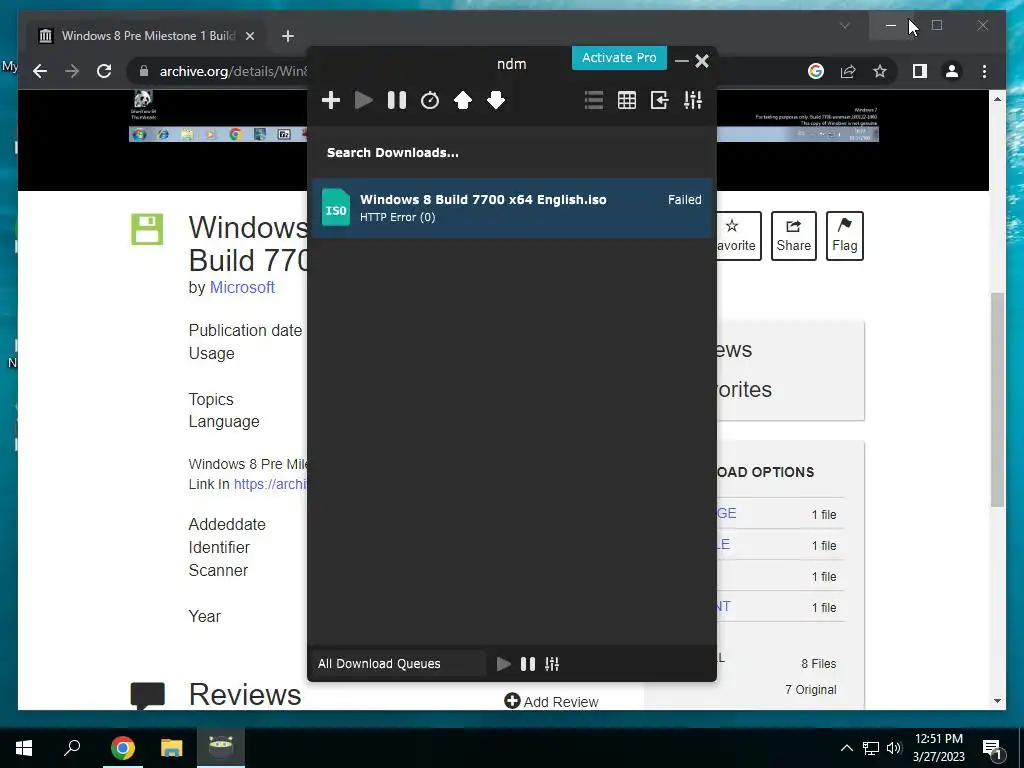The width and height of the screenshot is (1024, 768).
Task: Open the network icon in the tray
Action: click(x=871, y=748)
